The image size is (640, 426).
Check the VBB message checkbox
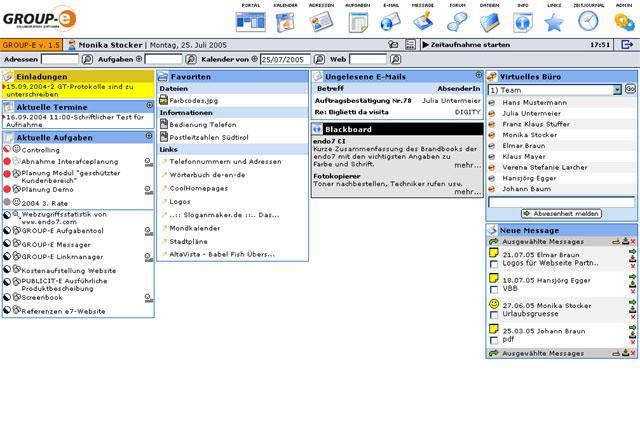click(x=494, y=290)
